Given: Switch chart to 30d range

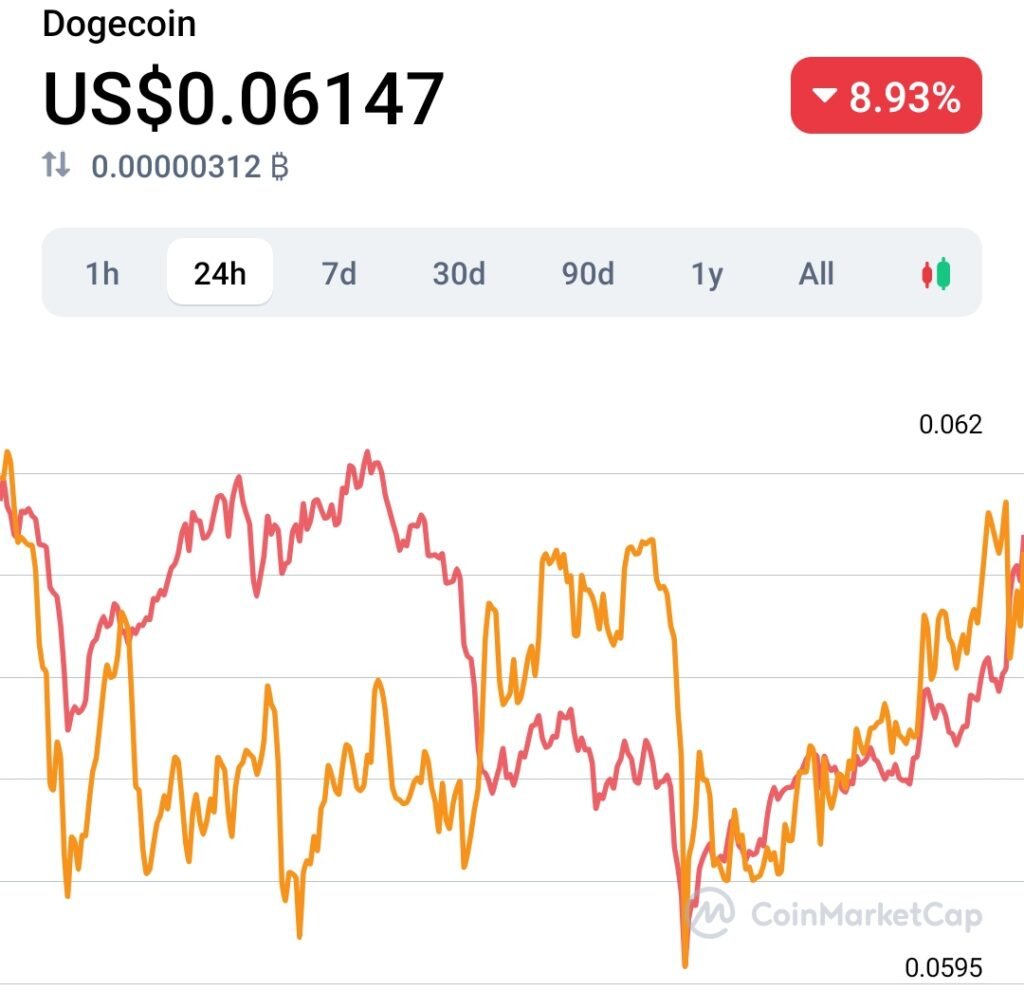Looking at the screenshot, I should 459,273.
